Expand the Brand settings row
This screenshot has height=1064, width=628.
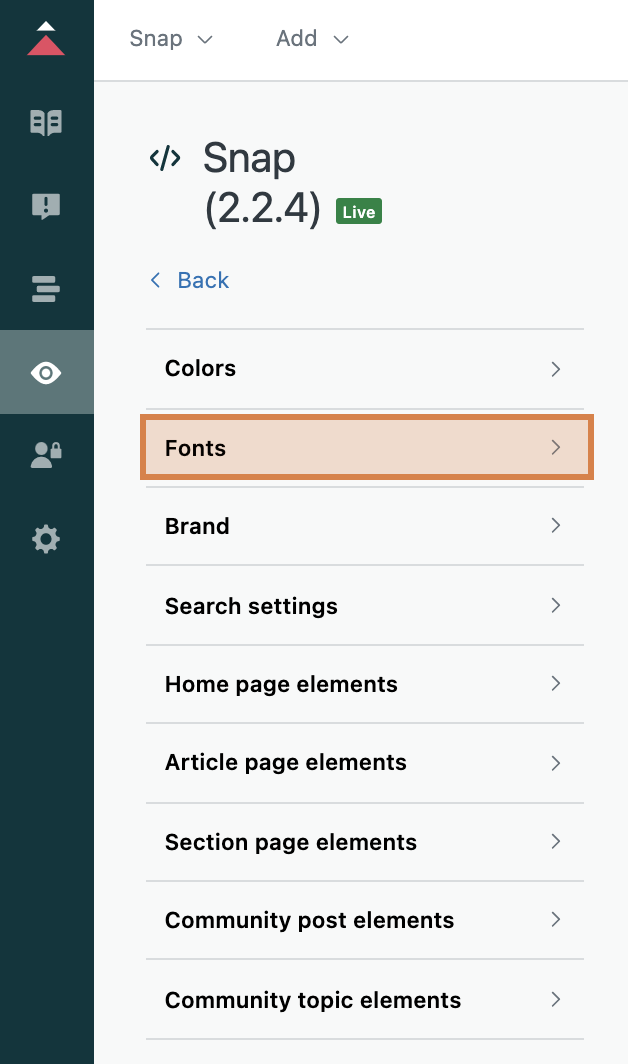pos(365,526)
